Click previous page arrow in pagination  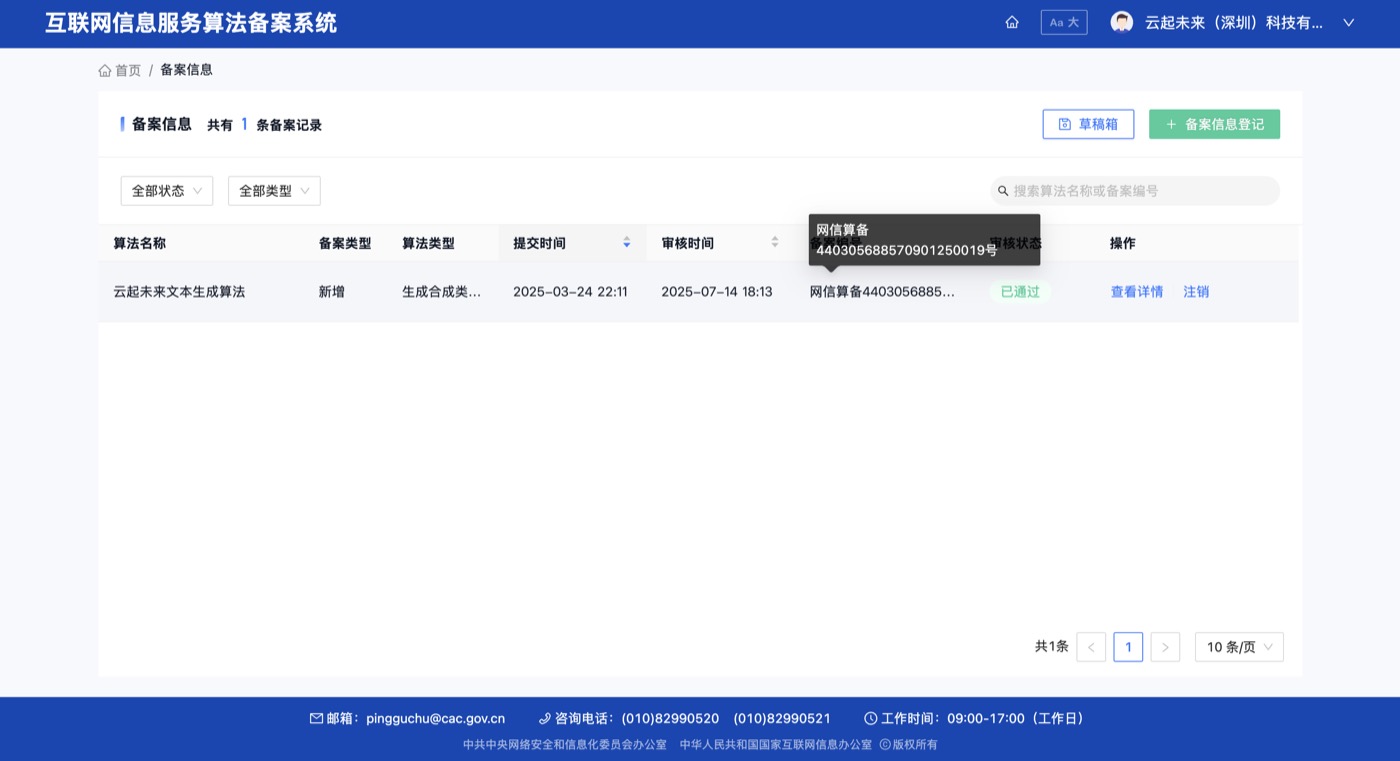pyautogui.click(x=1091, y=647)
